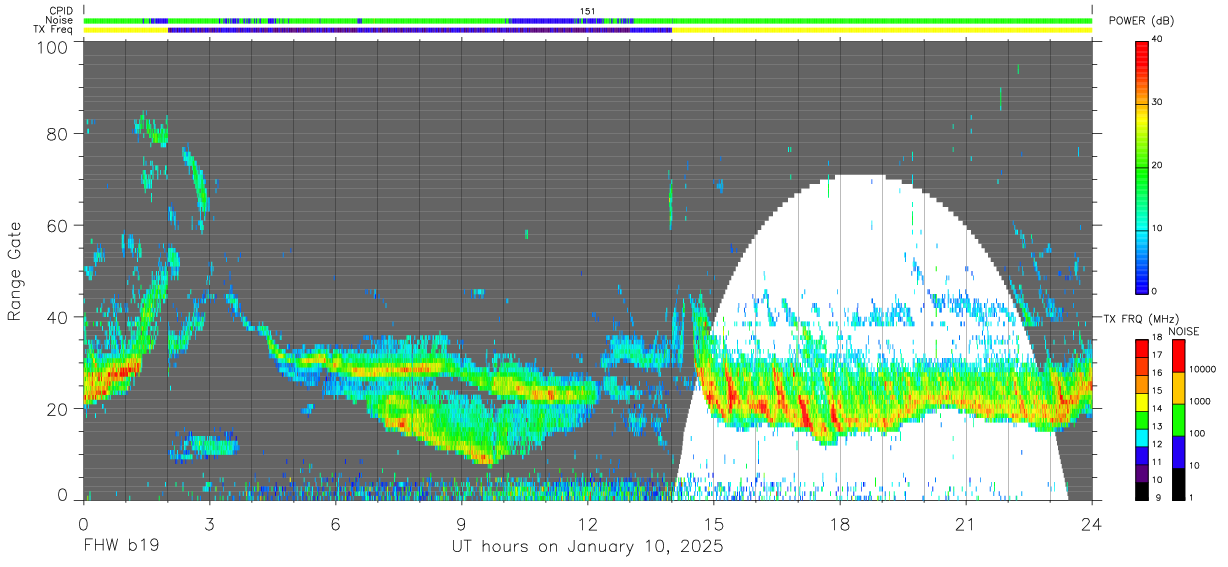
Task: Click the 20 label on the Range Gate axis
Action: (57, 409)
